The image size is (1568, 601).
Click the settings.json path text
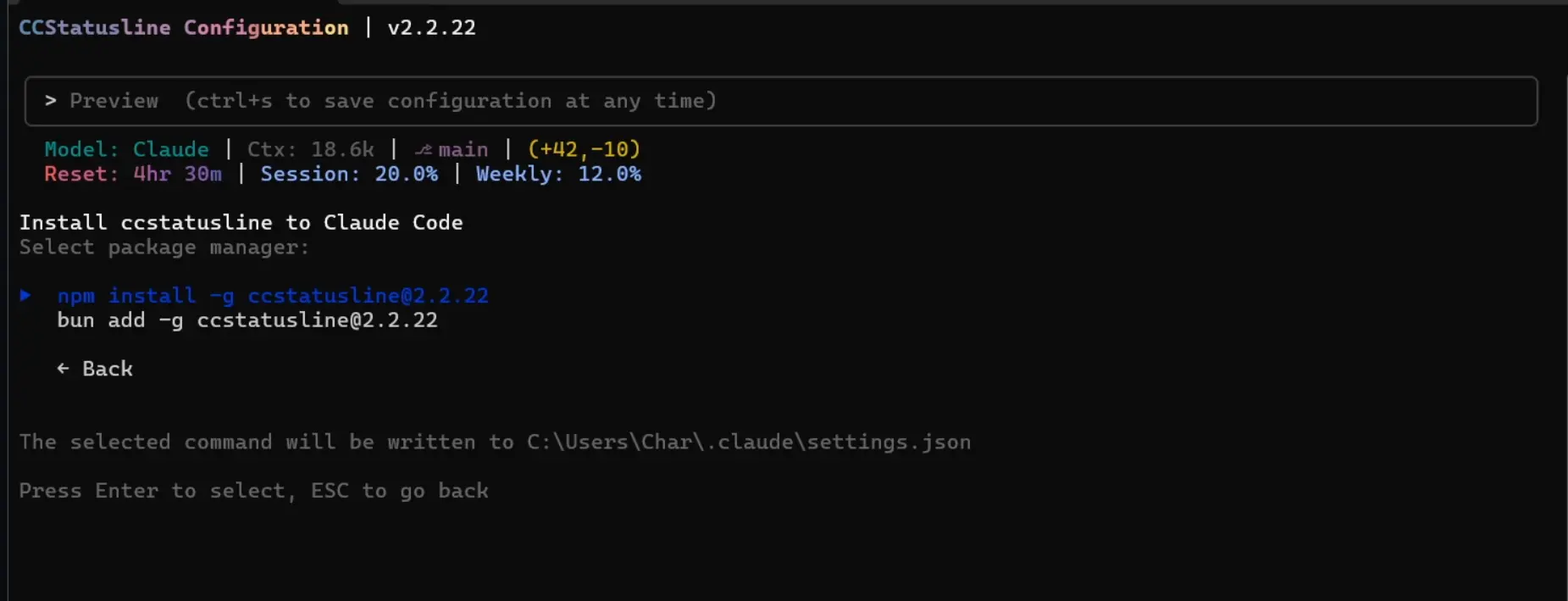coord(749,442)
